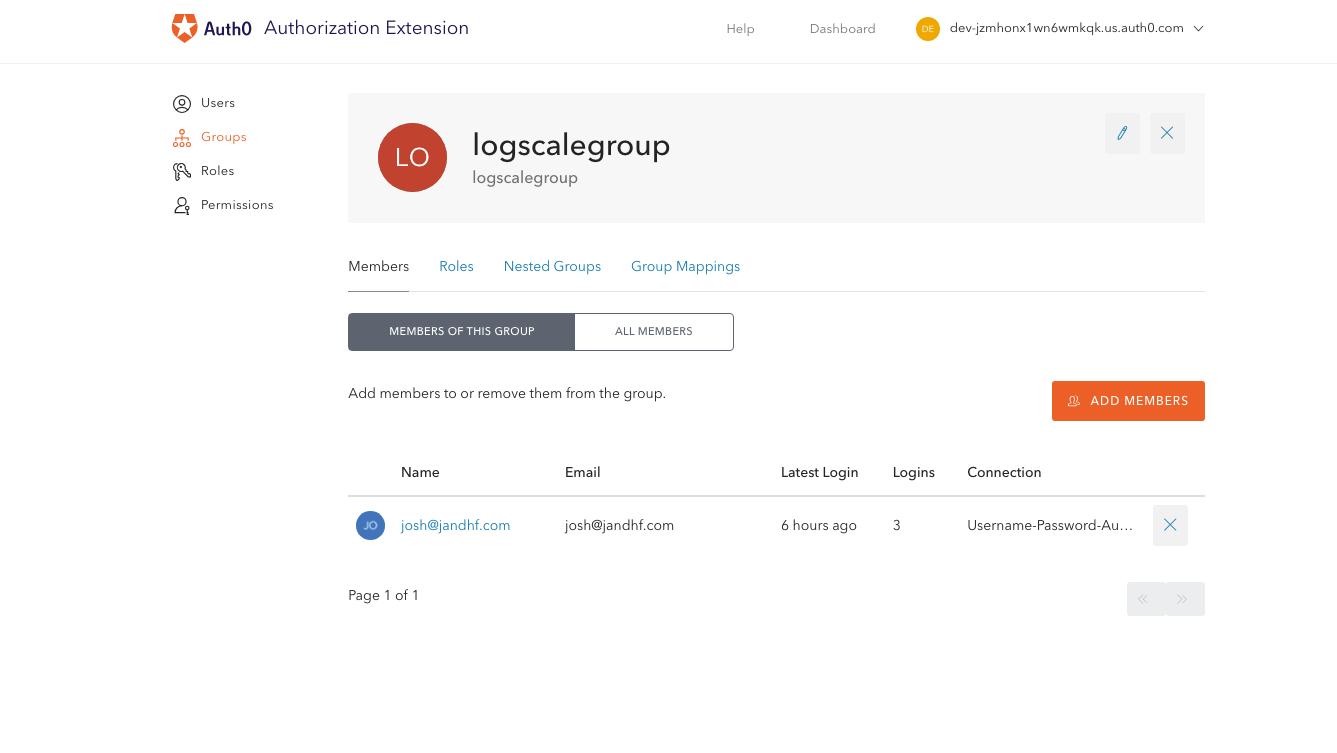Delete the group with the X button
The height and width of the screenshot is (753, 1337).
coord(1166,132)
